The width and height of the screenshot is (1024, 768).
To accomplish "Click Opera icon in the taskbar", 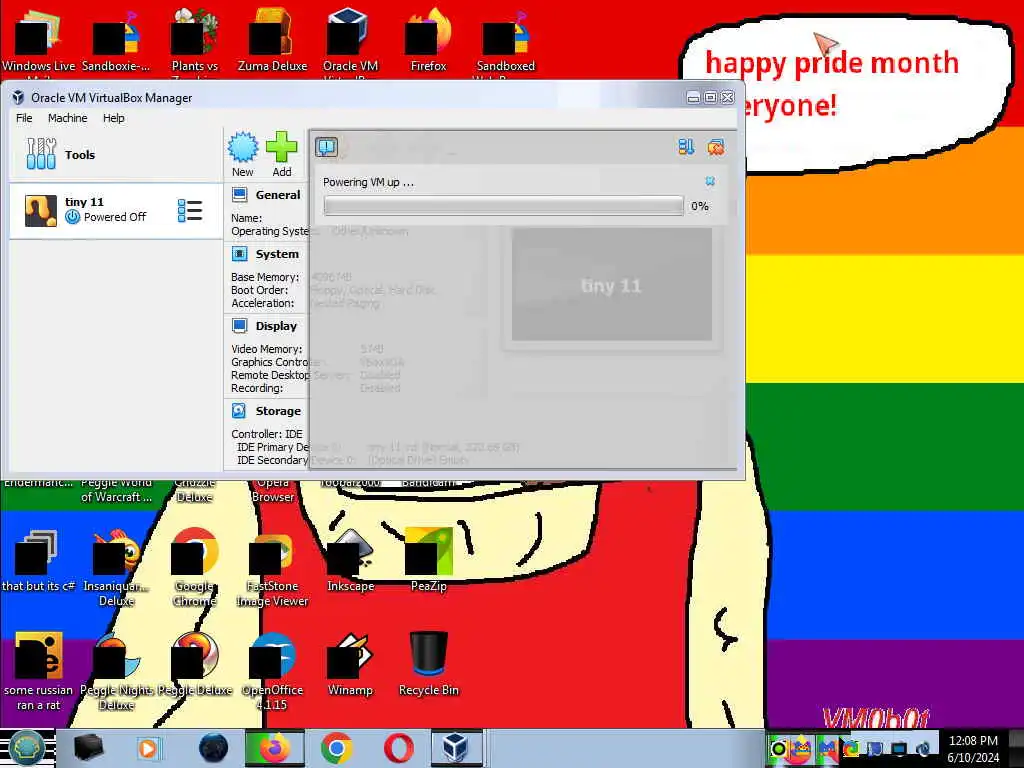I will [398, 748].
